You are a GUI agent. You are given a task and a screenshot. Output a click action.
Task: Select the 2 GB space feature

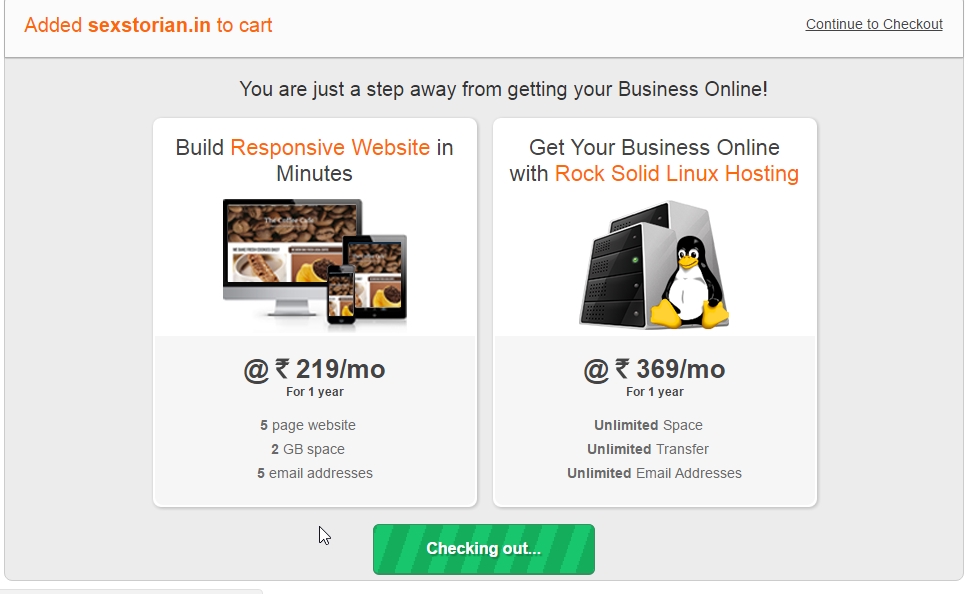pos(308,449)
